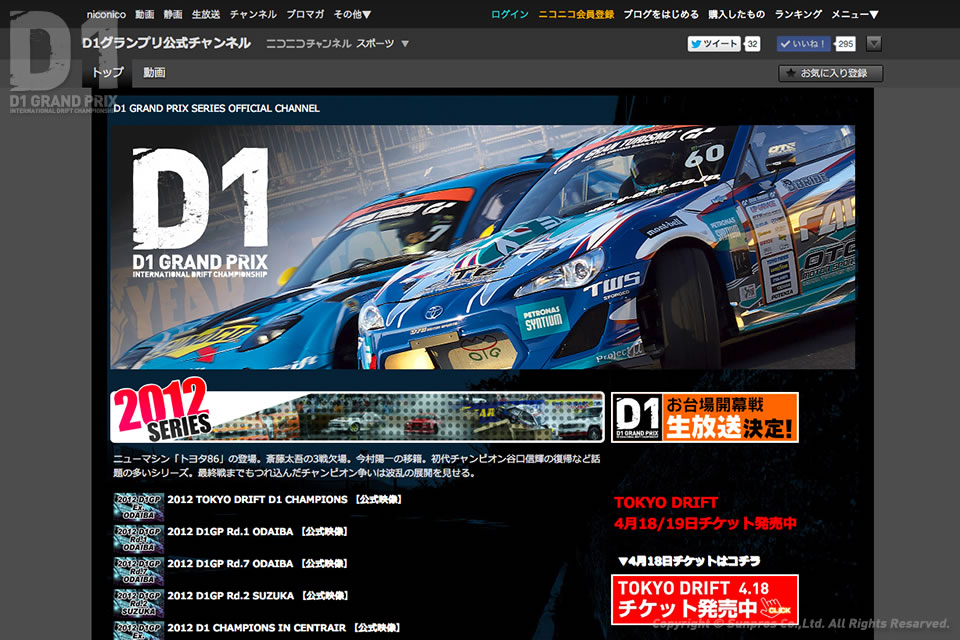Screen dimensions: 960x640
Task: Click 2012 D1GP Rd.1 ODAIBA thumbnail
Action: (138, 538)
